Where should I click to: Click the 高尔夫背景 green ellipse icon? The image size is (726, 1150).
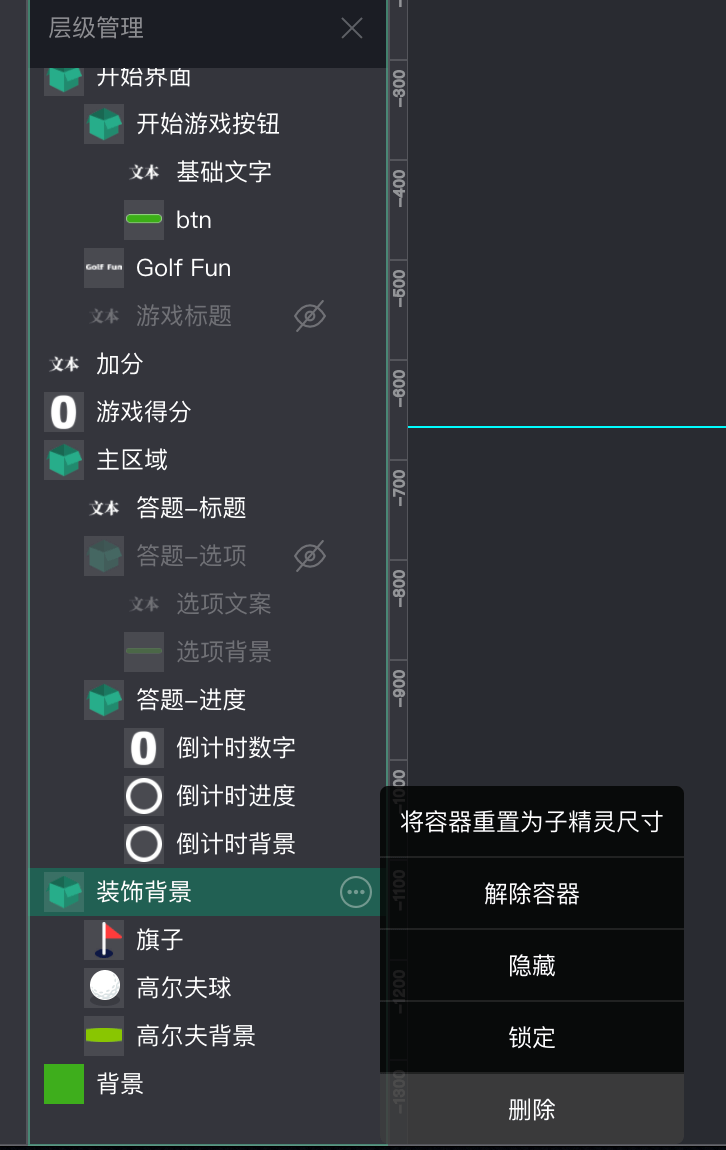point(104,1036)
